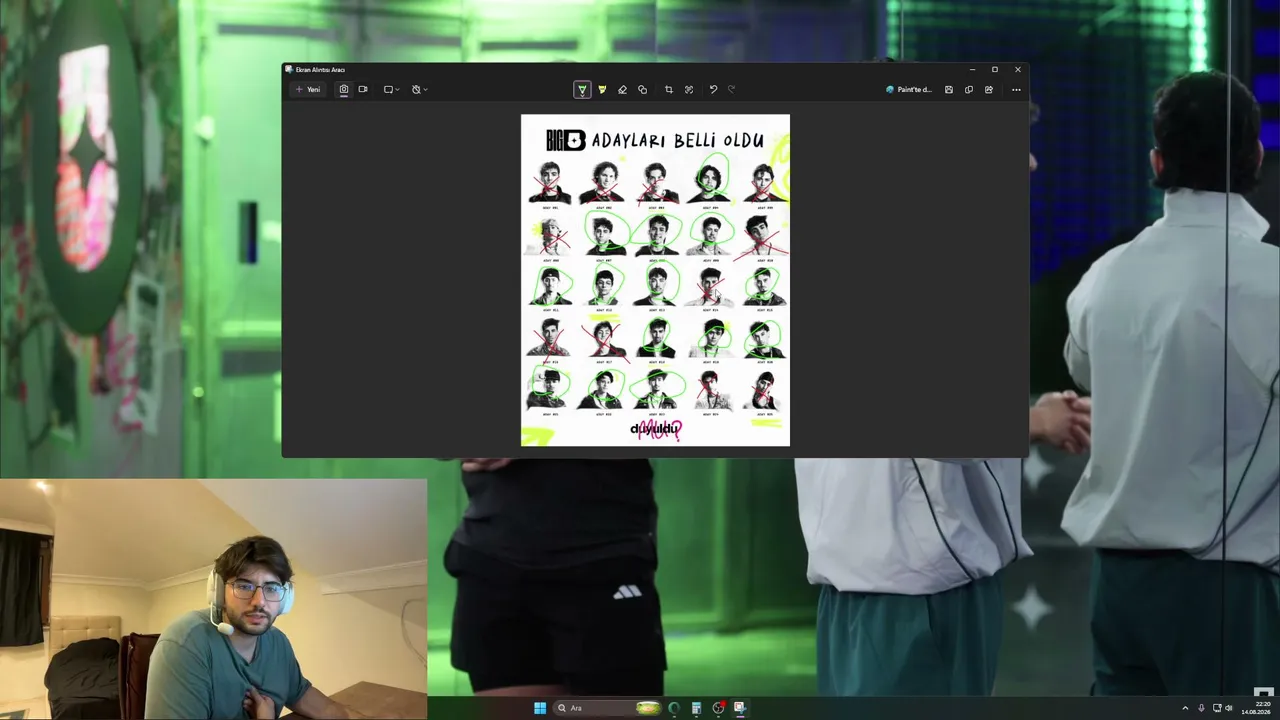Undo the last annotation stroke
Screen dimensions: 1280x720
pyautogui.click(x=713, y=90)
